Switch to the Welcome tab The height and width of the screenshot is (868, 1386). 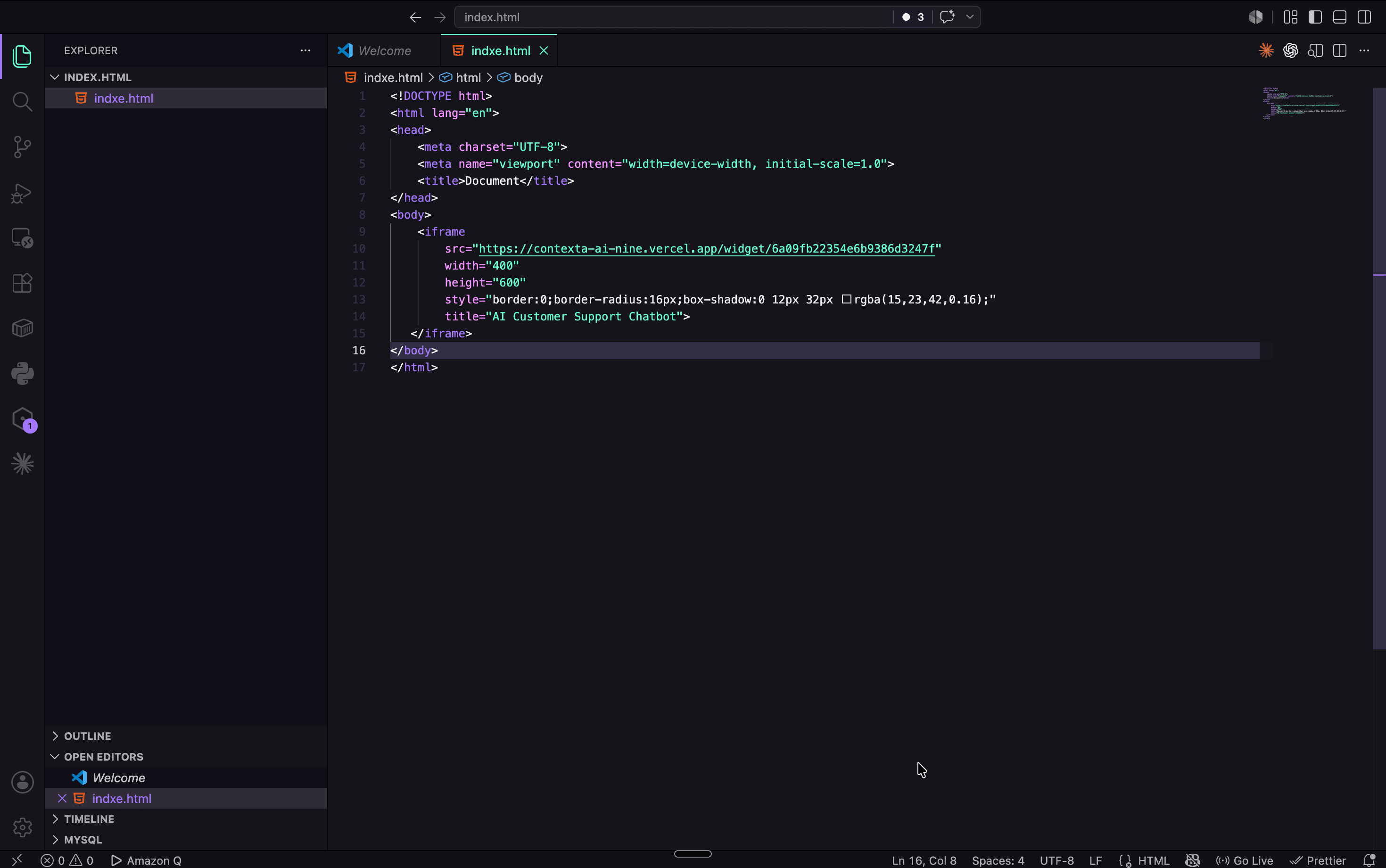pos(384,50)
